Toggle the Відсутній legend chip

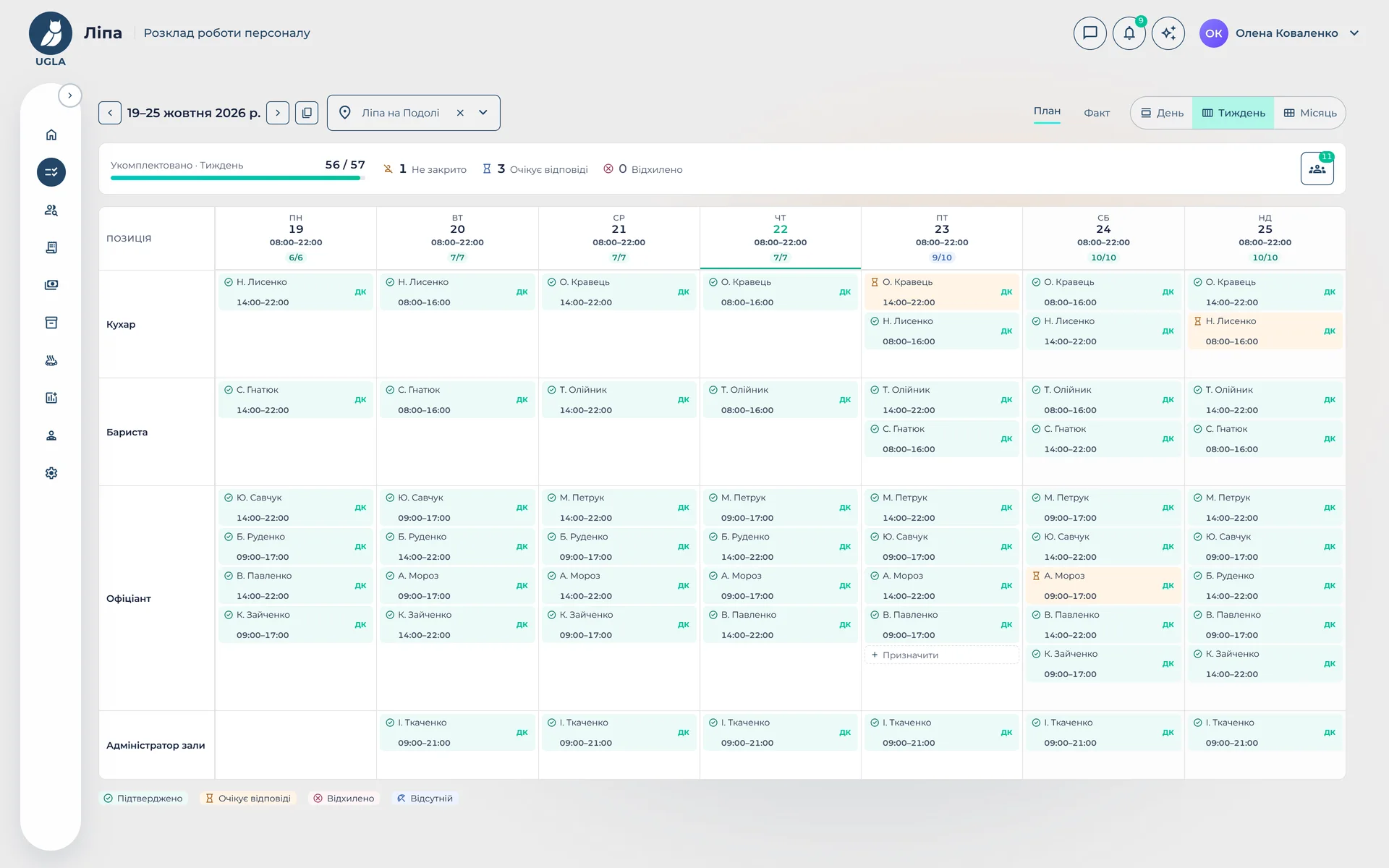pyautogui.click(x=425, y=799)
